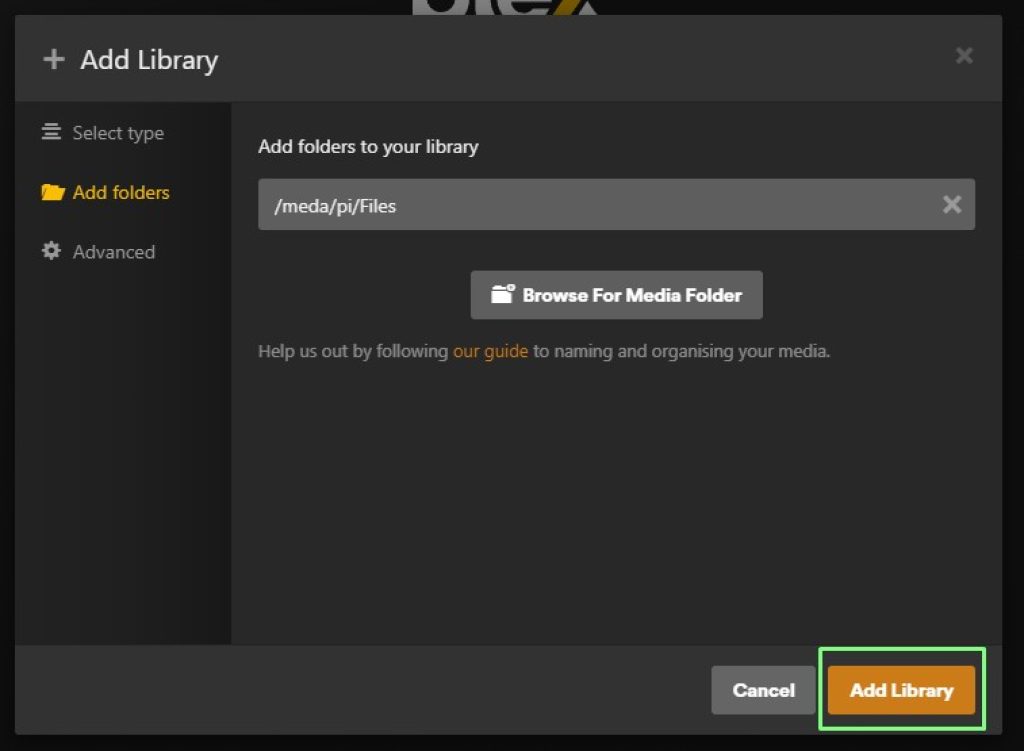1024x751 pixels.
Task: Open the "our guide" link
Action: [x=490, y=352]
